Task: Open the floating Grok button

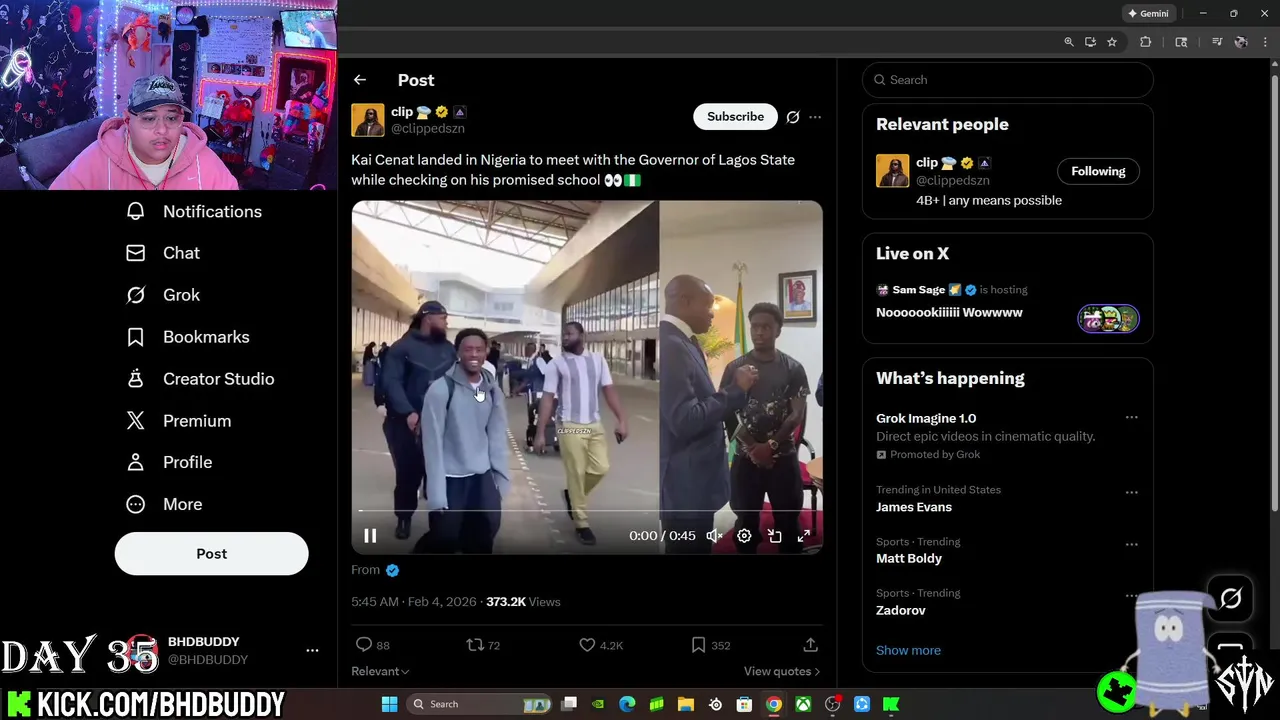Action: tap(1231, 599)
